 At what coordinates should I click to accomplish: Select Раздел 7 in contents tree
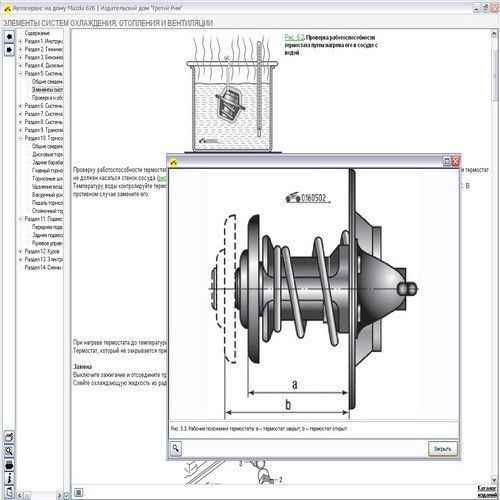pyautogui.click(x=44, y=114)
